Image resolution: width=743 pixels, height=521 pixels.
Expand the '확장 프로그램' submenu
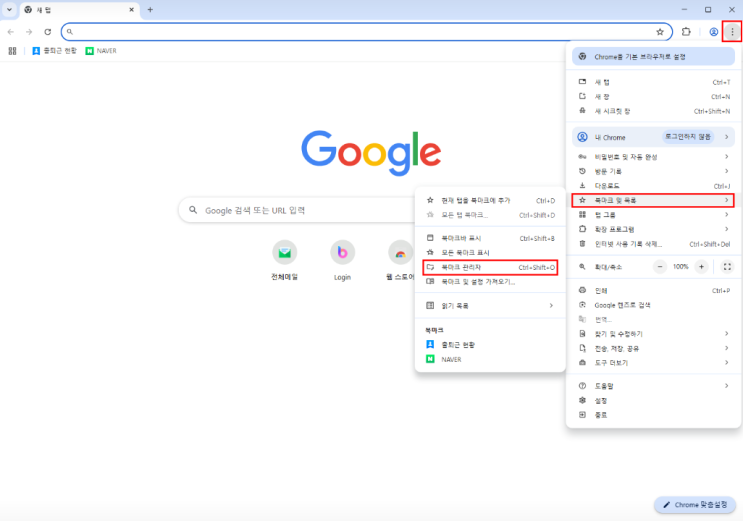[x=653, y=229]
